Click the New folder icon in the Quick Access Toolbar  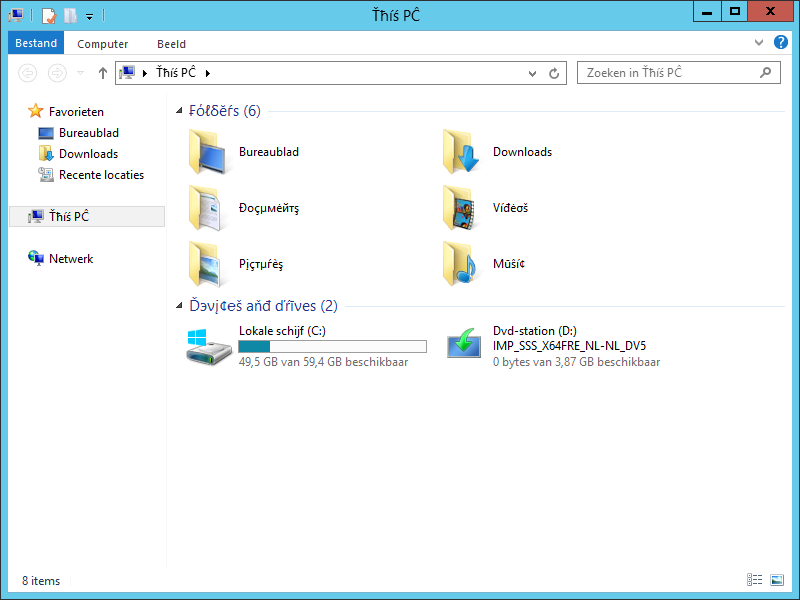[70, 14]
